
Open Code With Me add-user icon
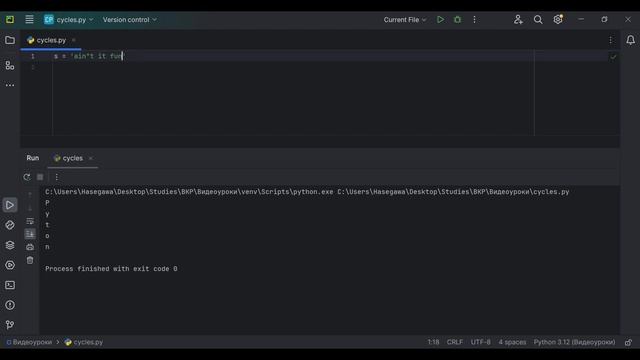coord(518,20)
